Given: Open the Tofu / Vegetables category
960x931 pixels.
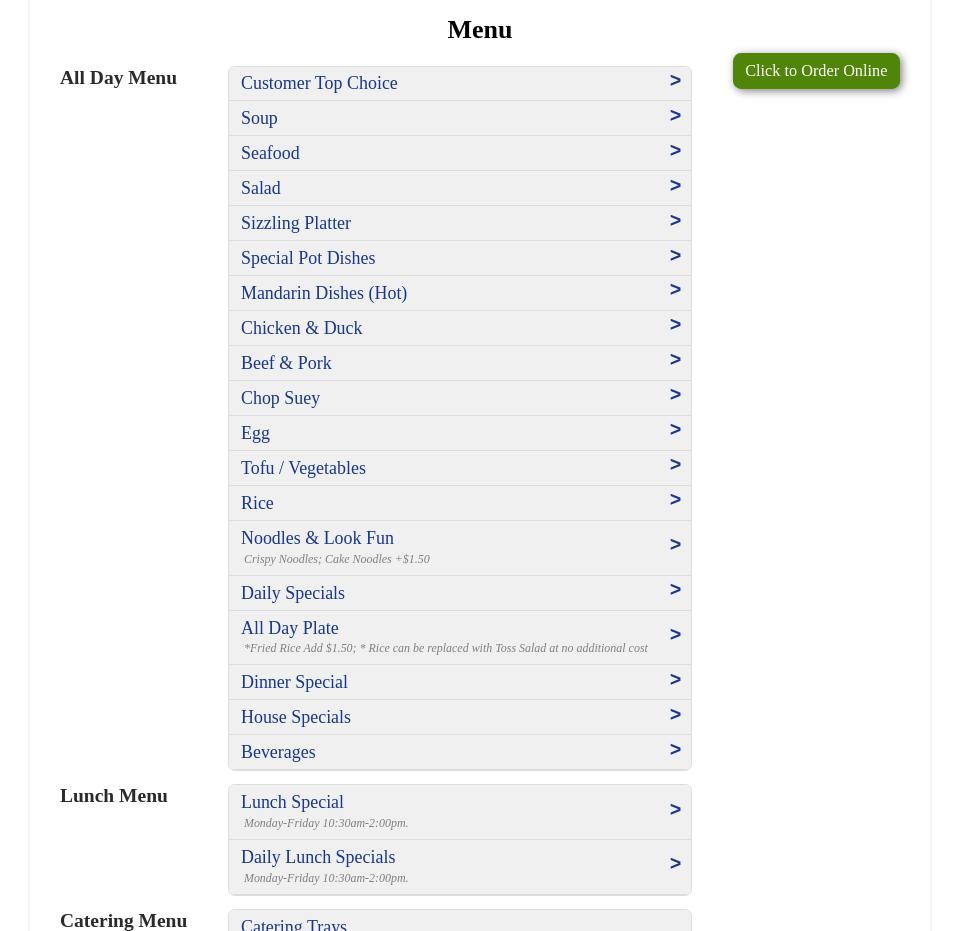Looking at the screenshot, I should coord(303,468).
